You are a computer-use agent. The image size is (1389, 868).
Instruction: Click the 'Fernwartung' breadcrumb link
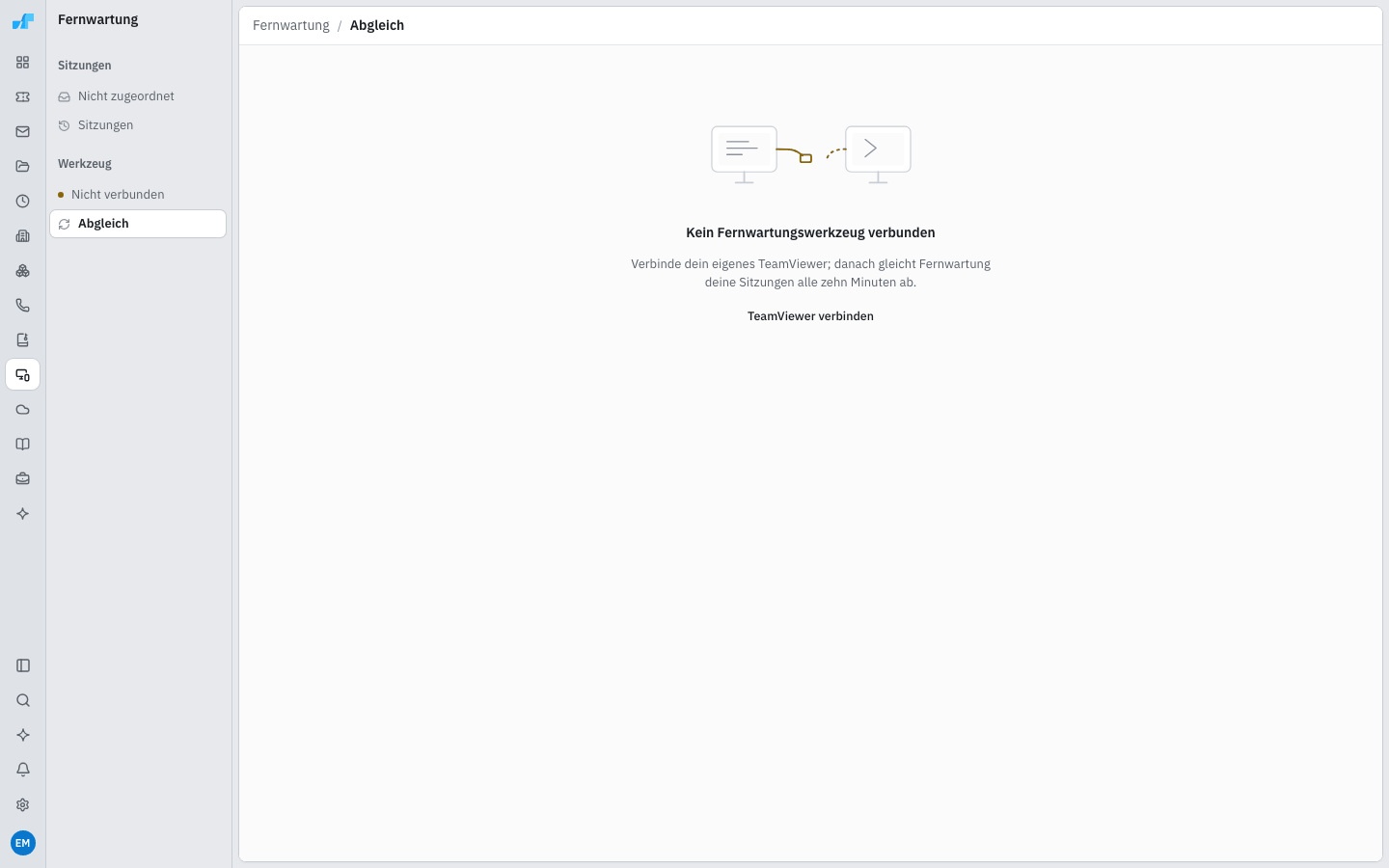[x=291, y=25]
